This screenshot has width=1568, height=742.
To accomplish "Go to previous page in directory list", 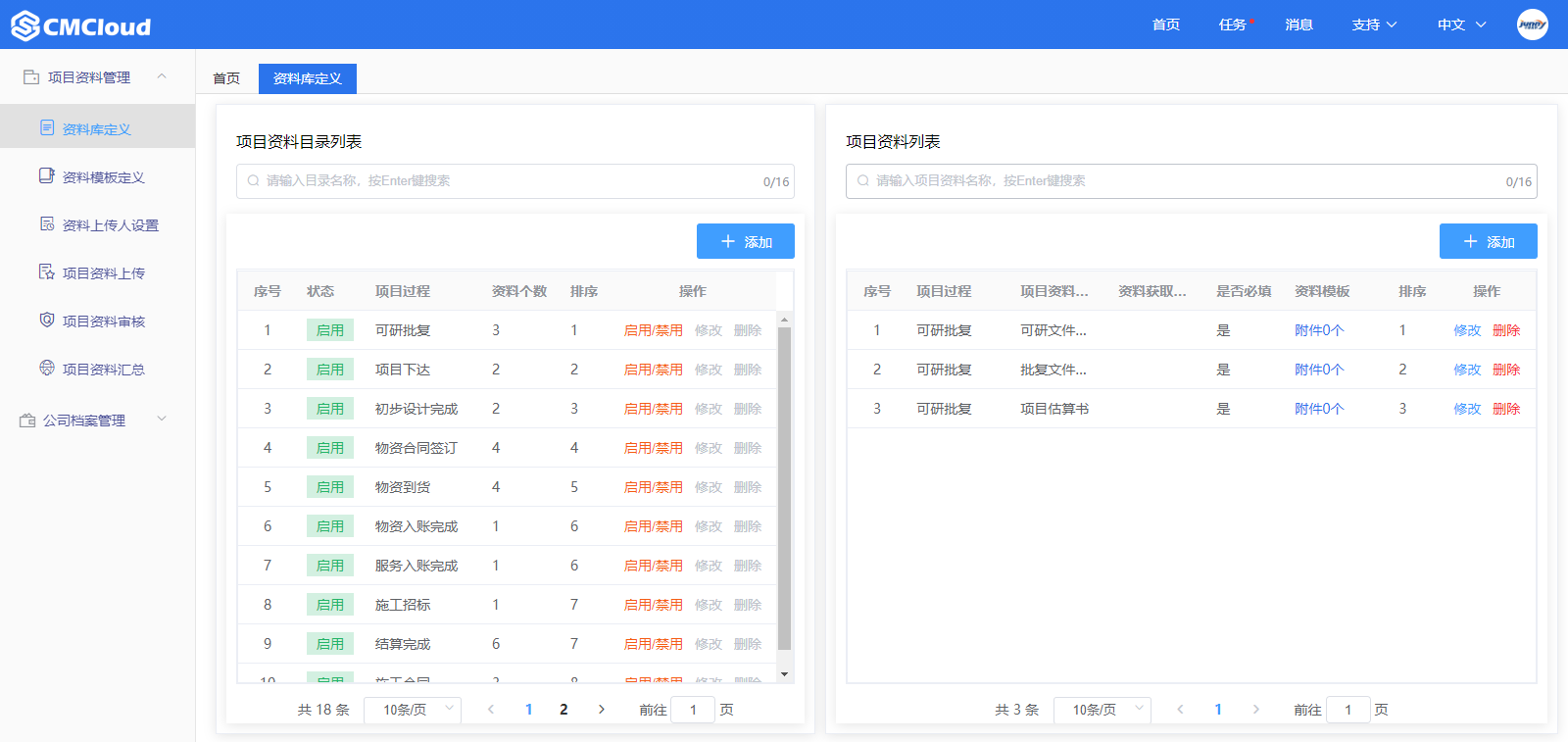I will [x=491, y=709].
